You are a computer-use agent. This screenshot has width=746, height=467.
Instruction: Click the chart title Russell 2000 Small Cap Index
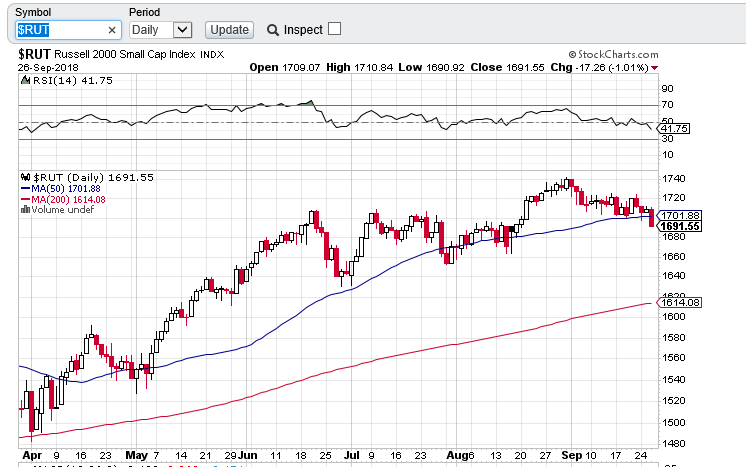125,54
